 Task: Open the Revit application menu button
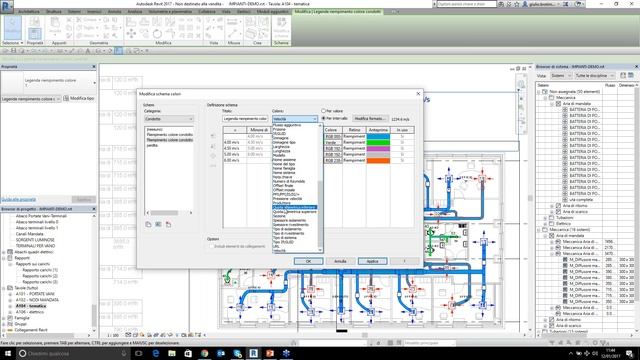[7, 7]
